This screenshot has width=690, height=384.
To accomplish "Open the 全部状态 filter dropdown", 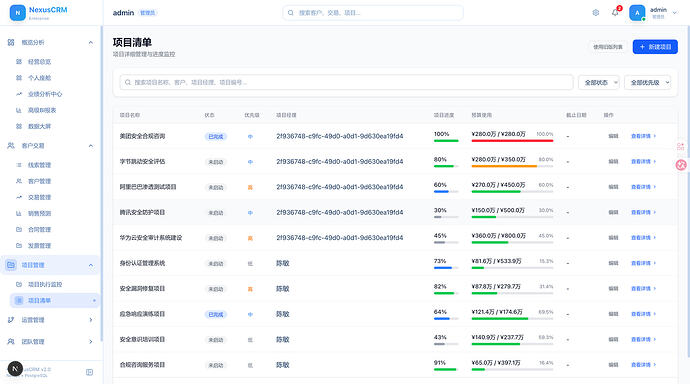I will [599, 82].
